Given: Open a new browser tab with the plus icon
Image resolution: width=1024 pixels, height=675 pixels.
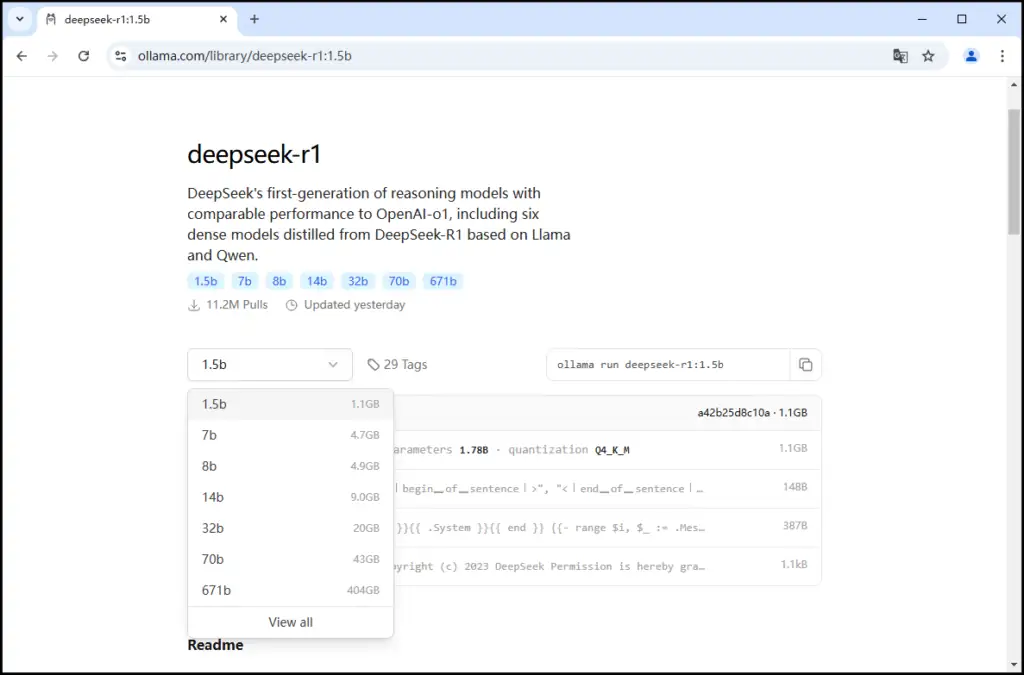Looking at the screenshot, I should (254, 18).
